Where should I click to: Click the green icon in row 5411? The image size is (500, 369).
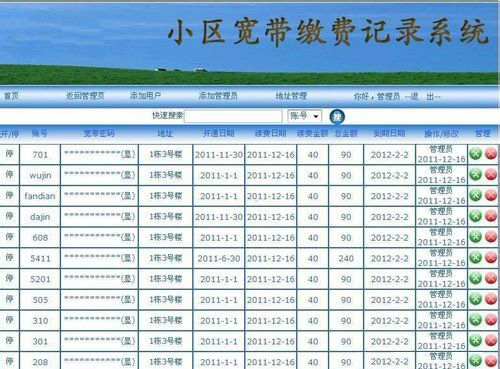pos(475,257)
